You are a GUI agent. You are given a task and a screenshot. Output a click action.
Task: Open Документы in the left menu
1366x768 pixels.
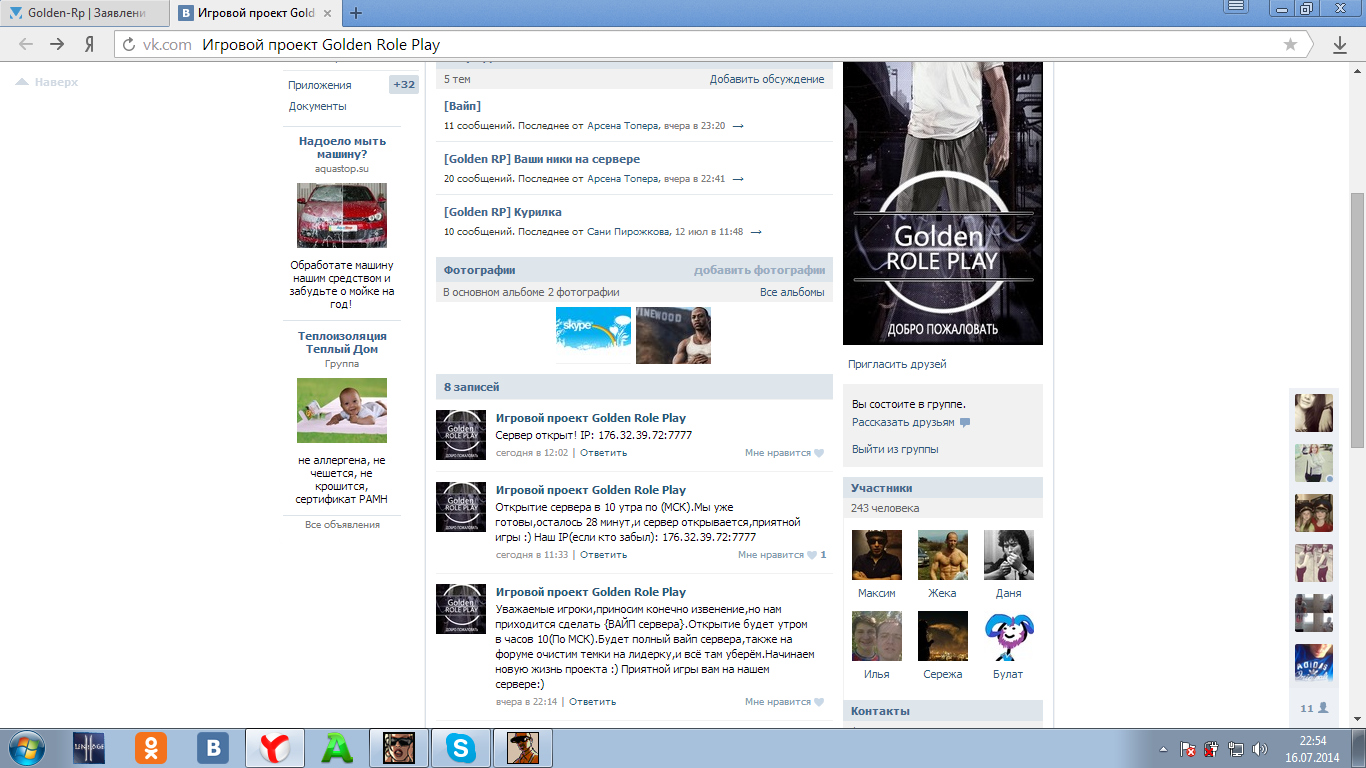point(318,106)
